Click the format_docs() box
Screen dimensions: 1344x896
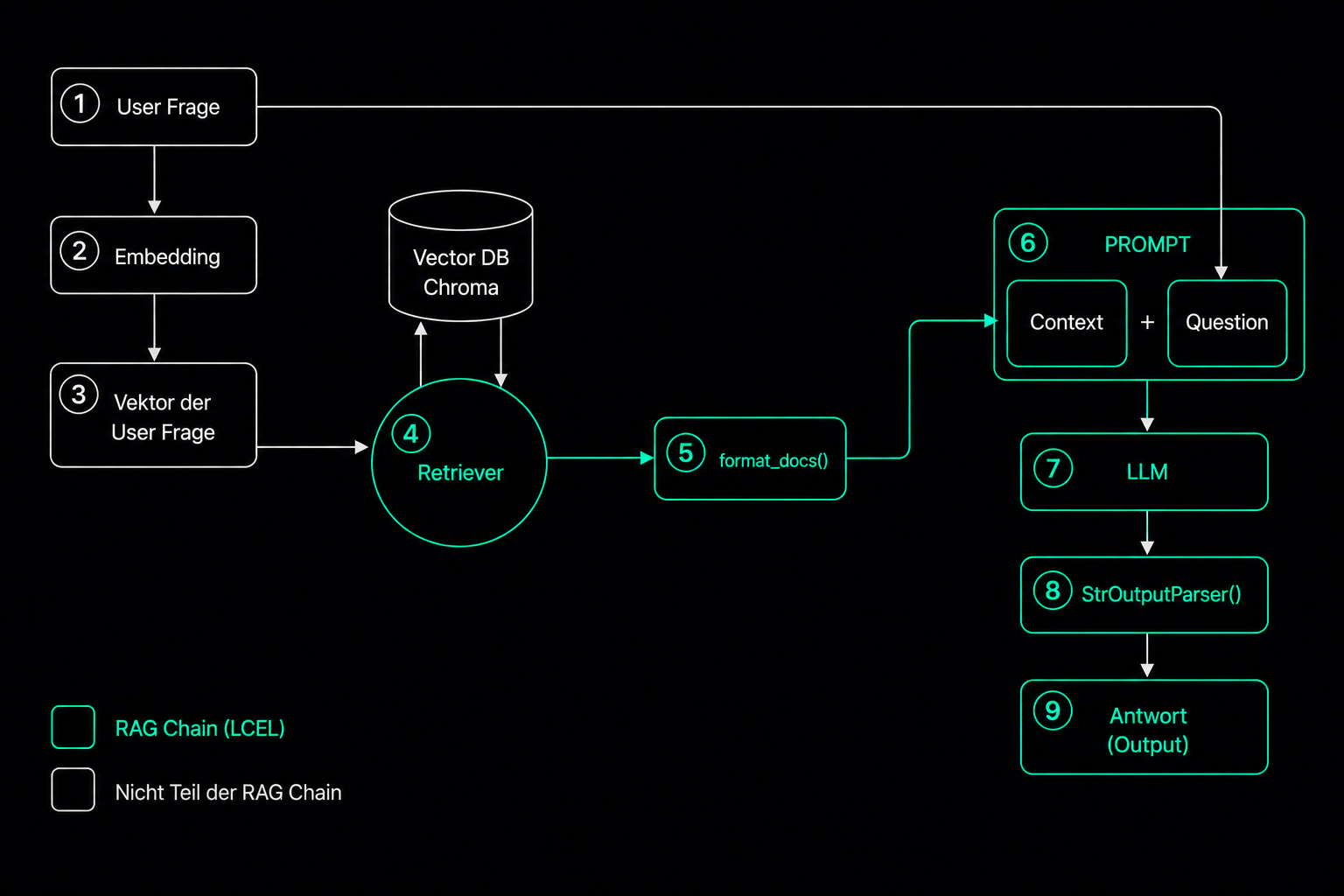[x=751, y=458]
